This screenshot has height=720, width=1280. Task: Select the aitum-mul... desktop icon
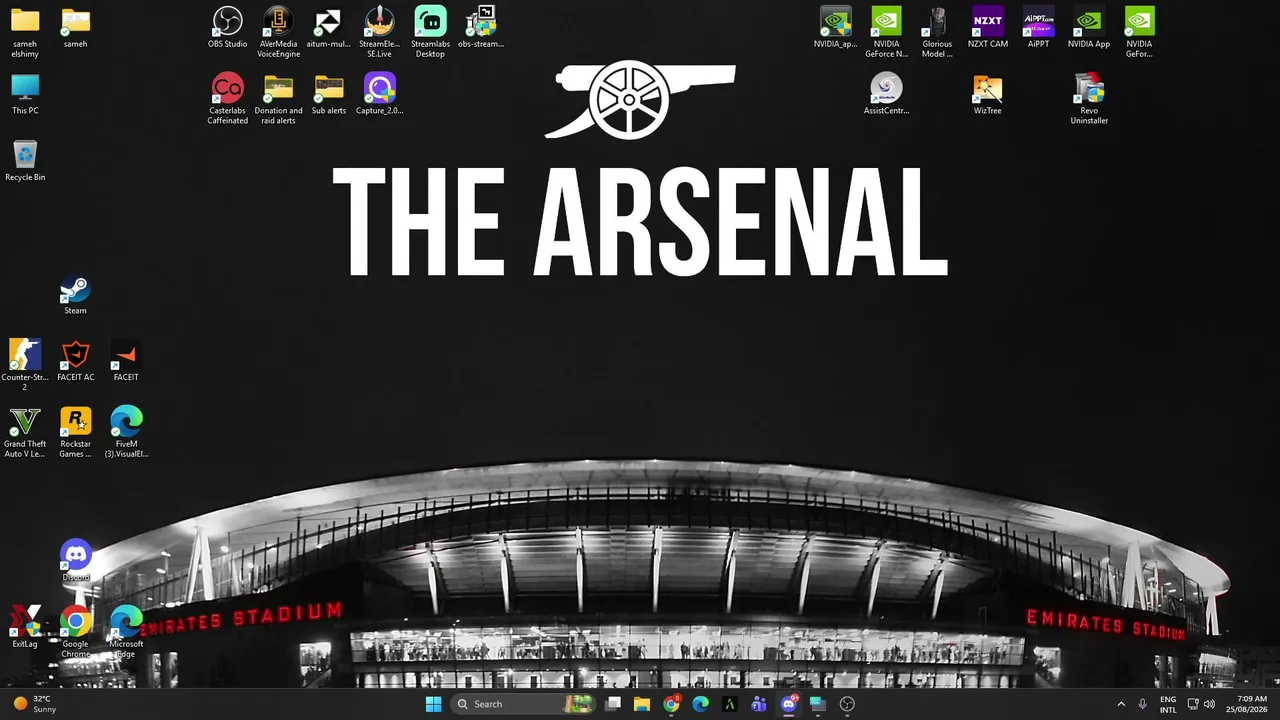(328, 28)
